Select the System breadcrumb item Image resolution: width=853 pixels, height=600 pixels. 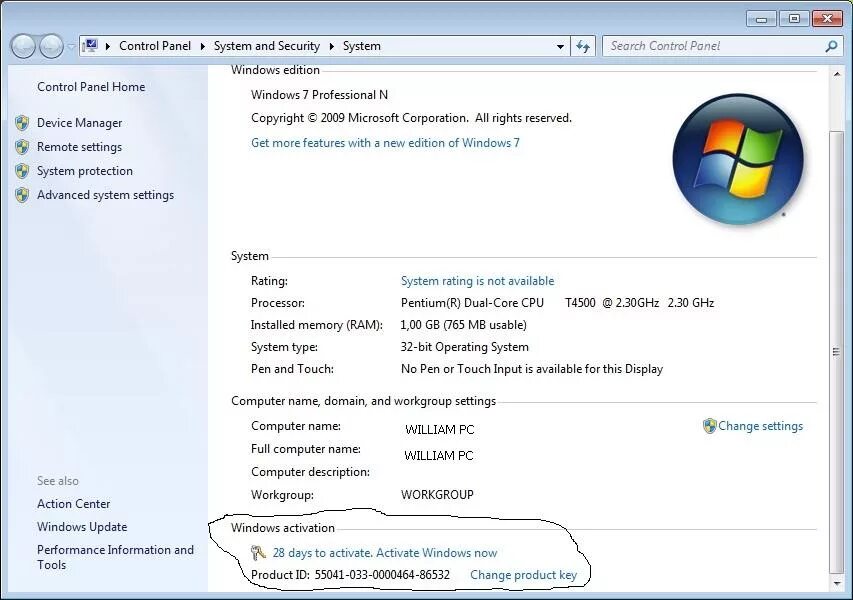coord(361,45)
